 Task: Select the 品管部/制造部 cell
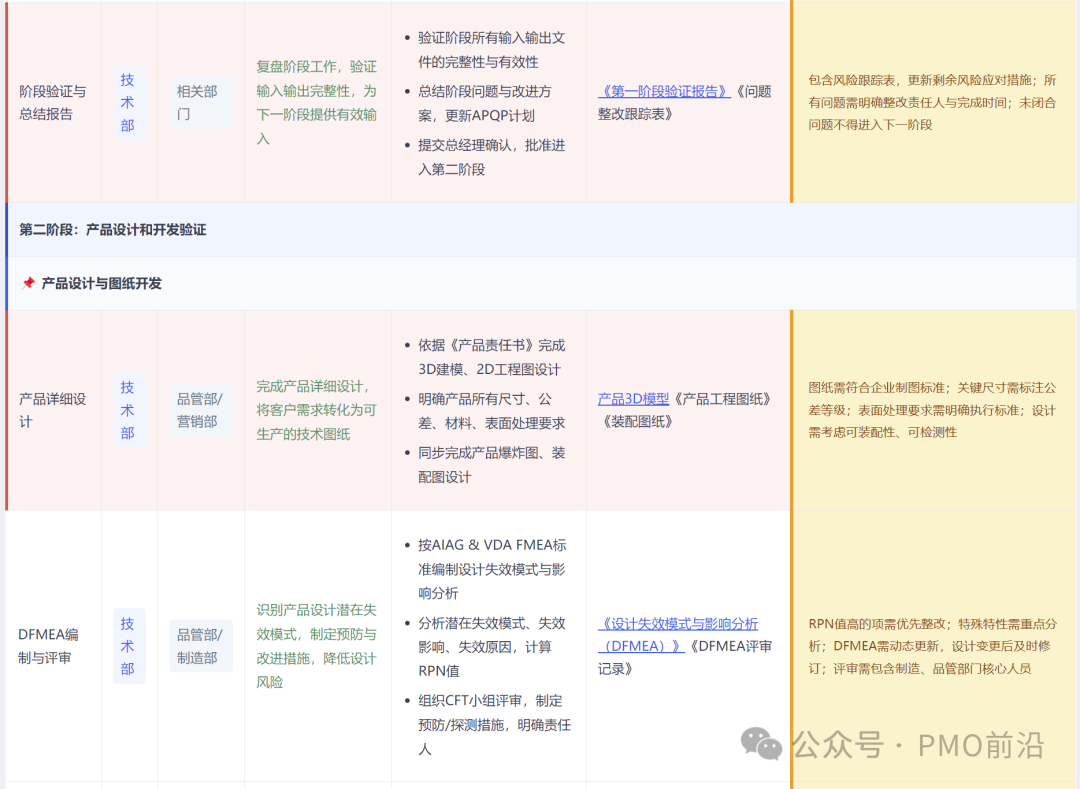coord(200,646)
